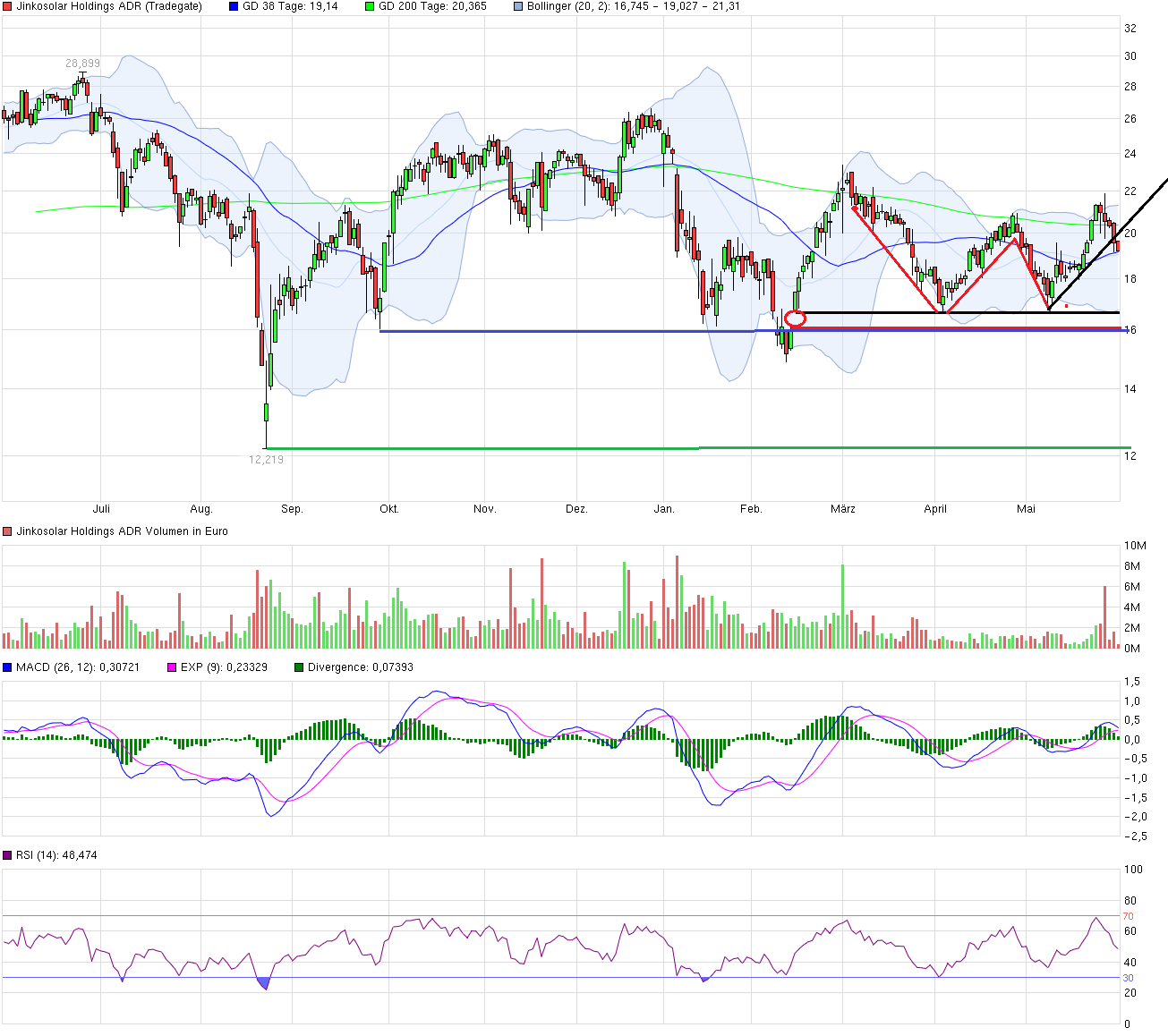This screenshot has width=1168, height=1036.
Task: Click the -2,5 MACD axis value
Action: [1134, 836]
